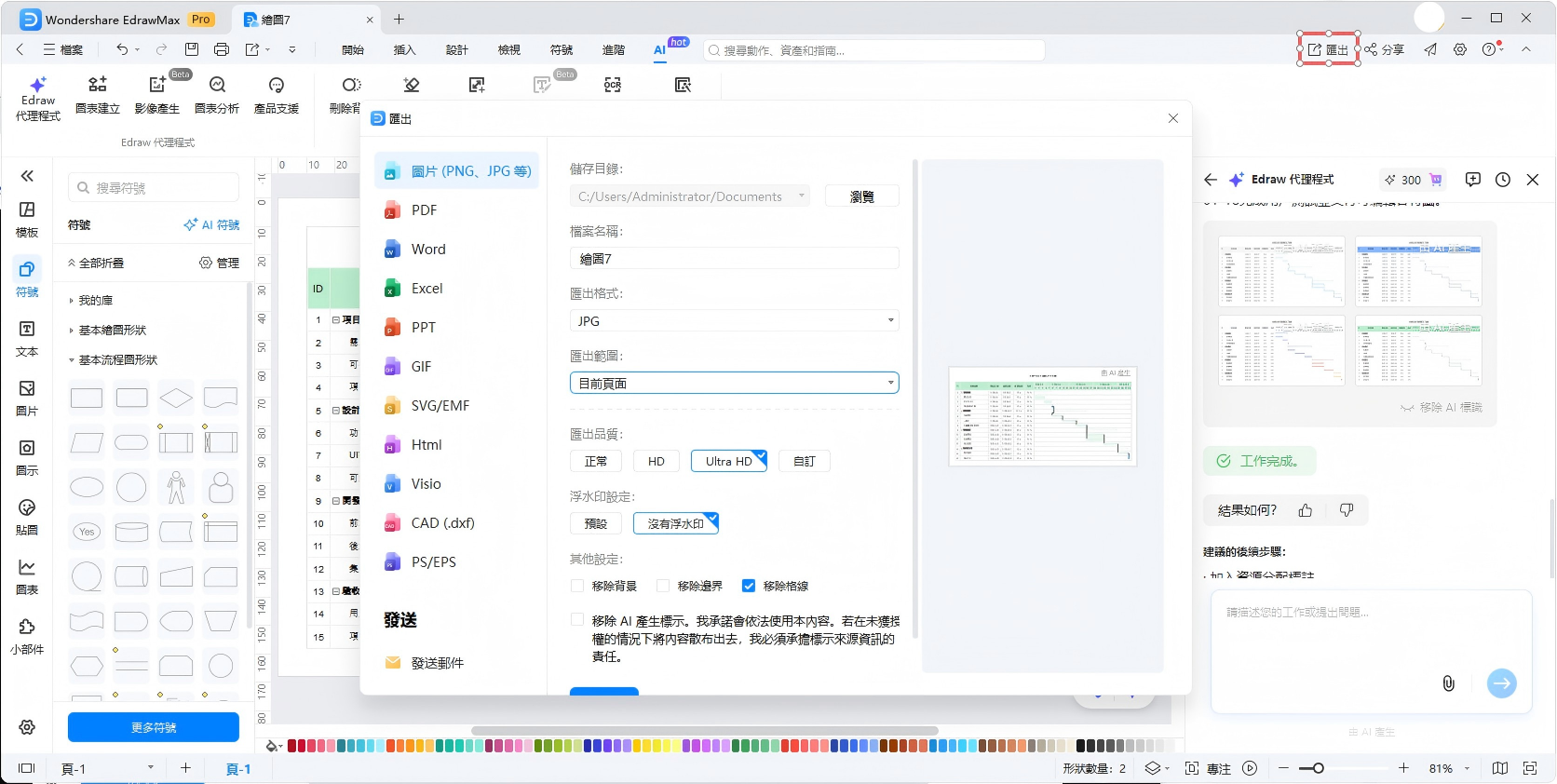Click the thumbs up feedback icon
Image resolution: width=1557 pixels, height=784 pixels.
[x=1306, y=510]
